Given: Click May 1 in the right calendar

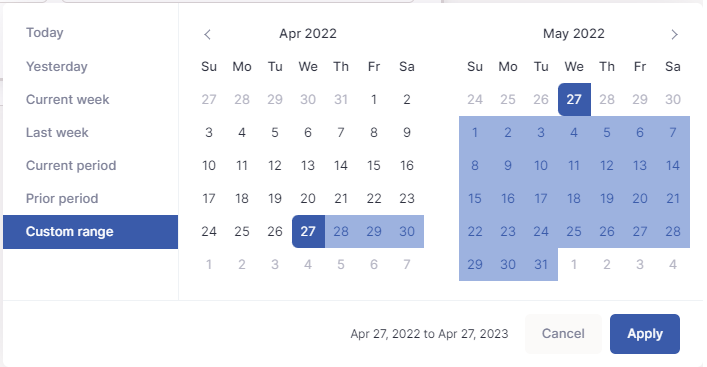Looking at the screenshot, I should point(475,133).
